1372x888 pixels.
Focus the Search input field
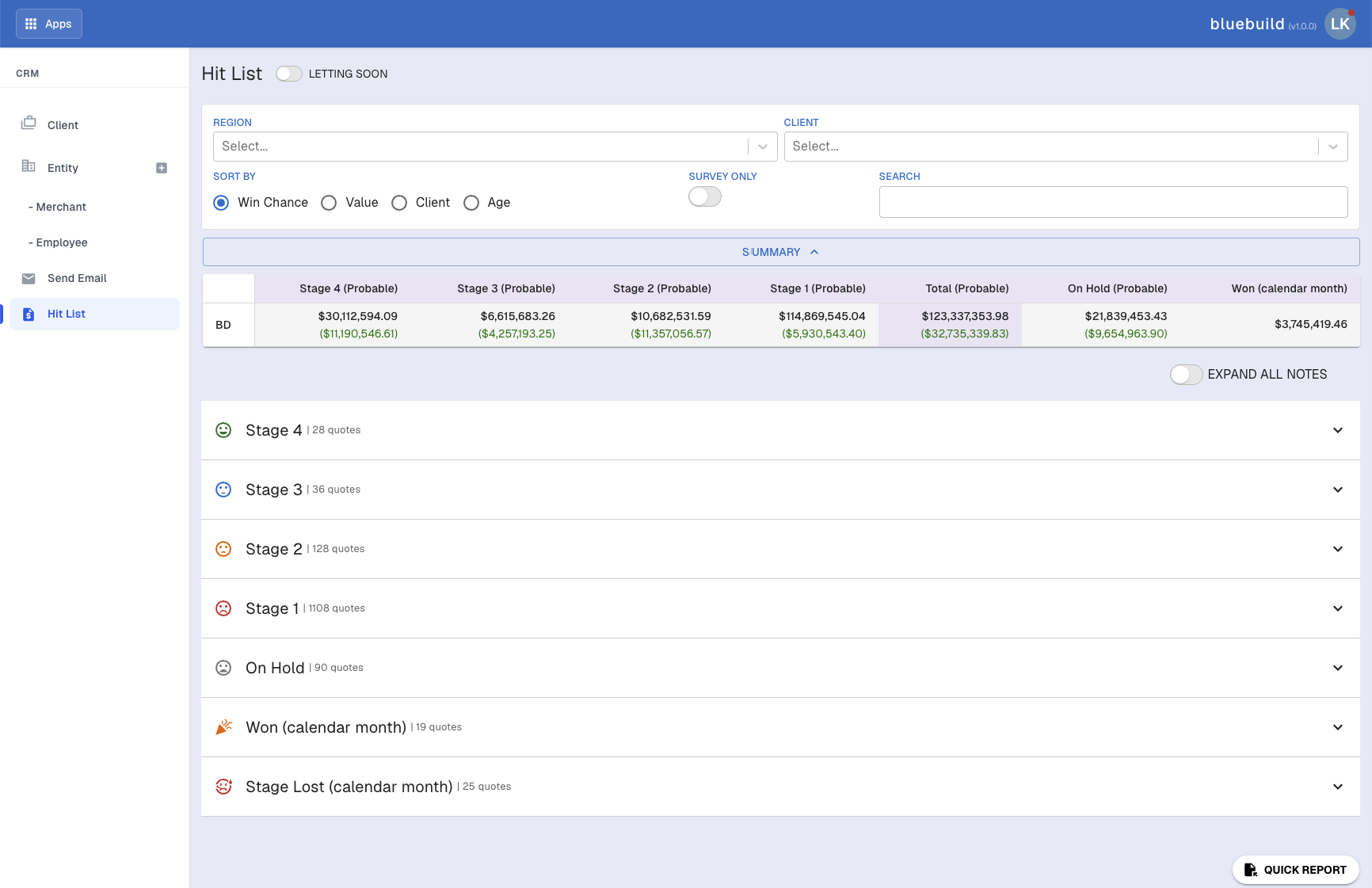coord(1113,202)
